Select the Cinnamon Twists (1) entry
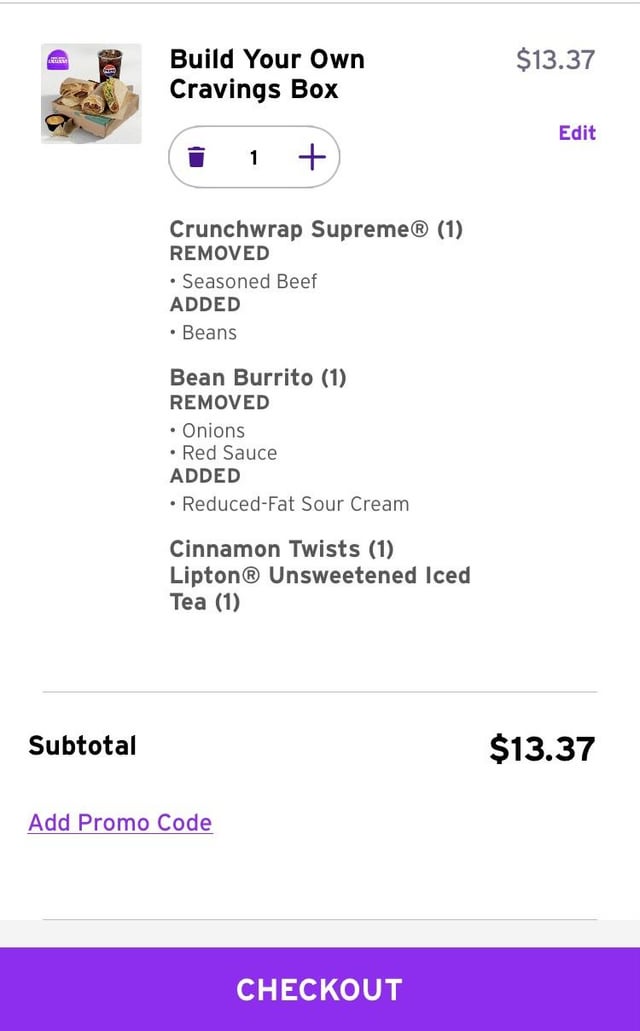Screen dimensions: 640x1031 282,549
